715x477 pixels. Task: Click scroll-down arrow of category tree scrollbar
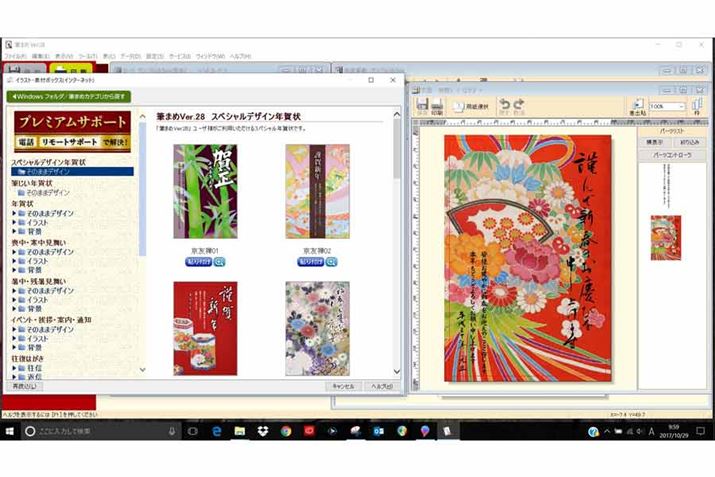click(x=142, y=369)
